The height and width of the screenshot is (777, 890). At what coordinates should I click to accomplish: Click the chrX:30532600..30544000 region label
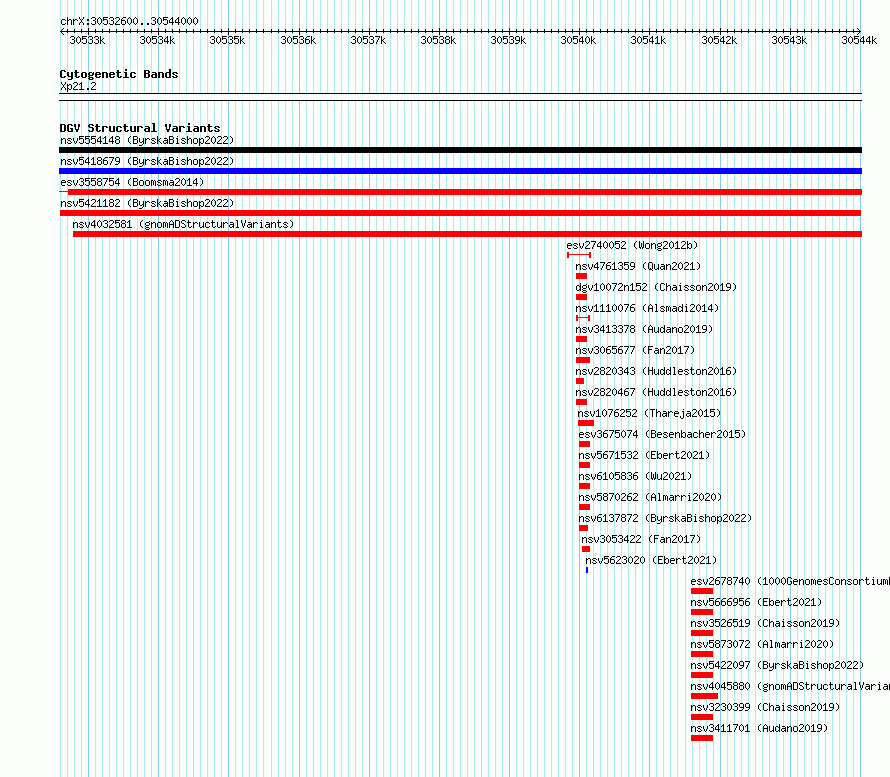129,21
